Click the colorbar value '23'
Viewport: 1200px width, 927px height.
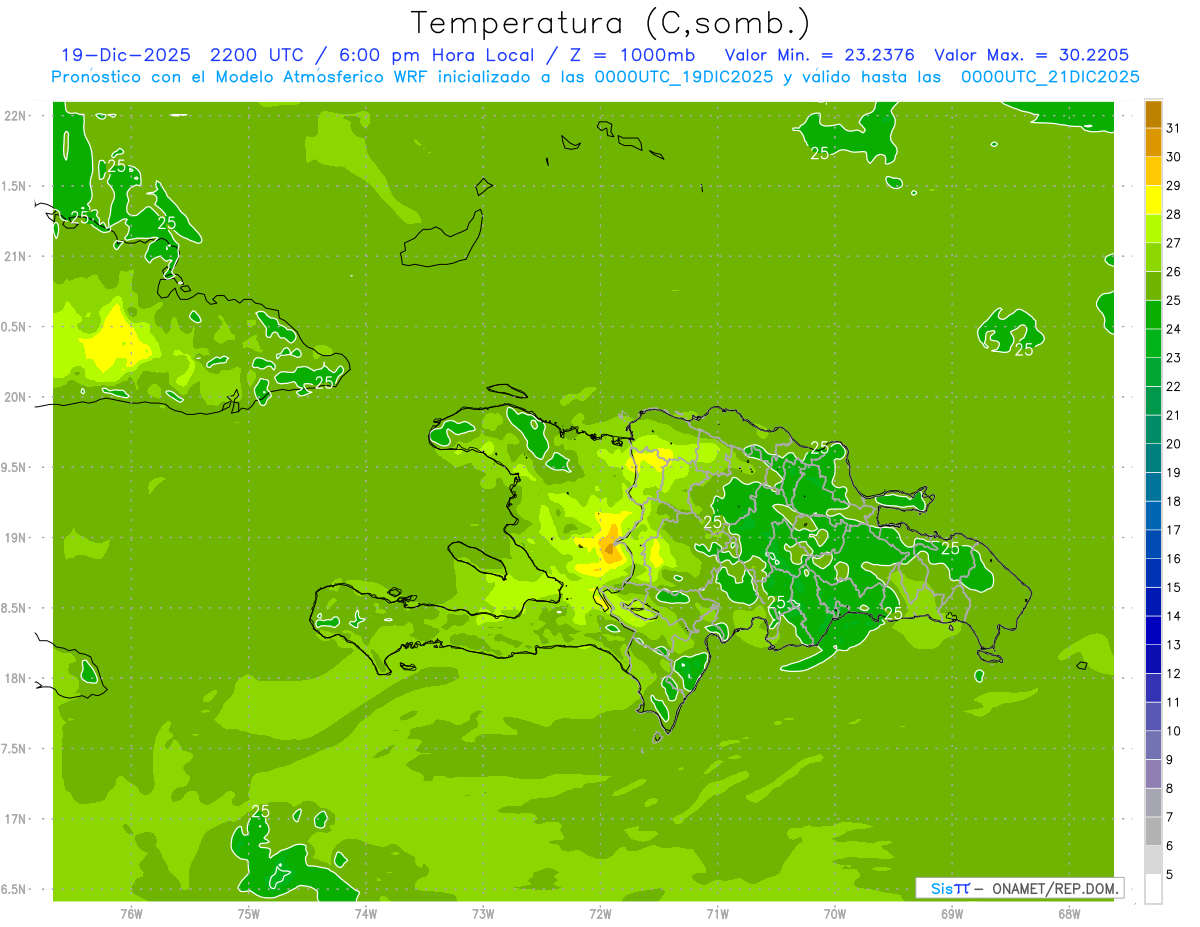tap(1174, 358)
